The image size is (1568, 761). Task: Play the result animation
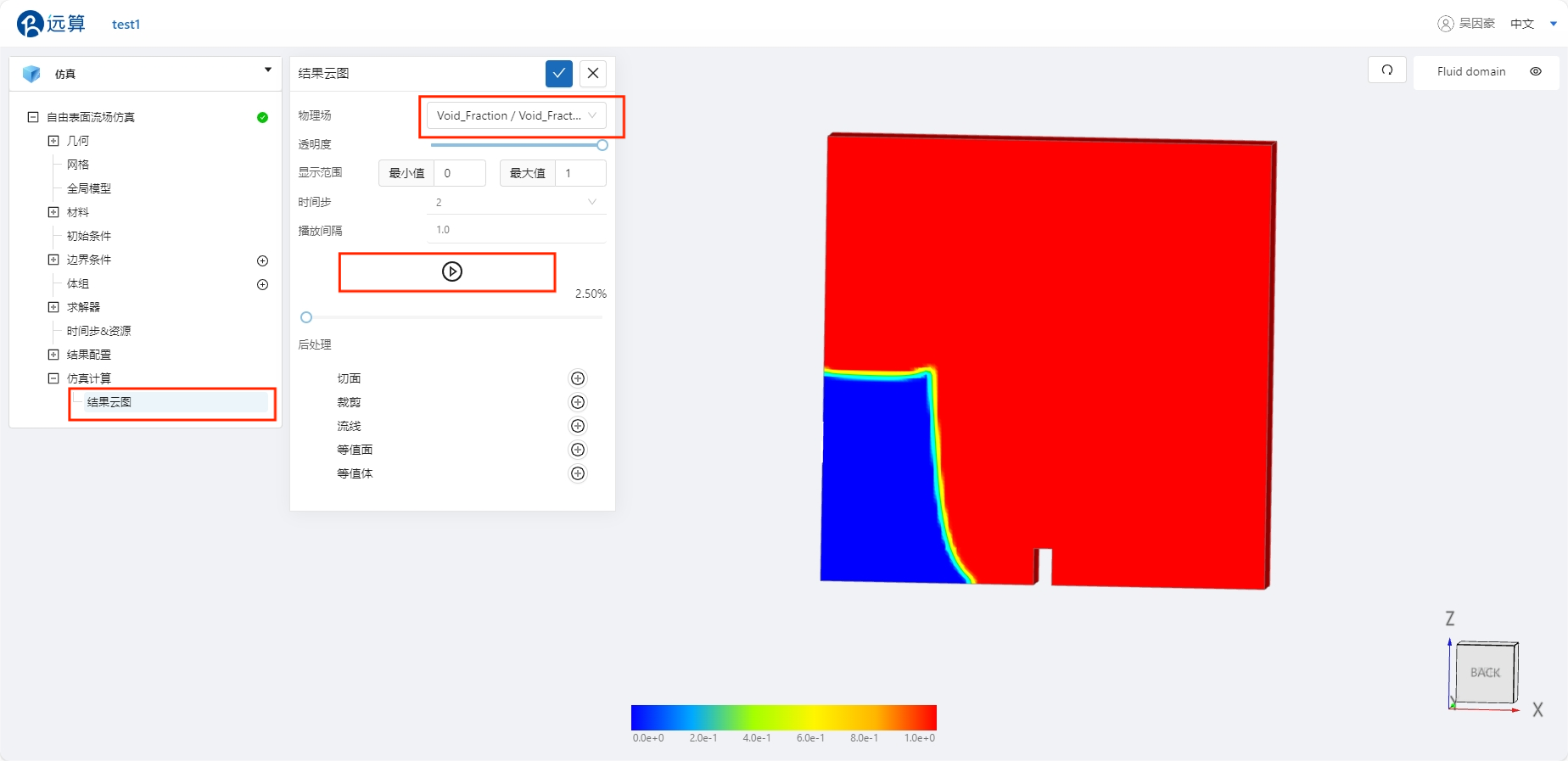(452, 271)
